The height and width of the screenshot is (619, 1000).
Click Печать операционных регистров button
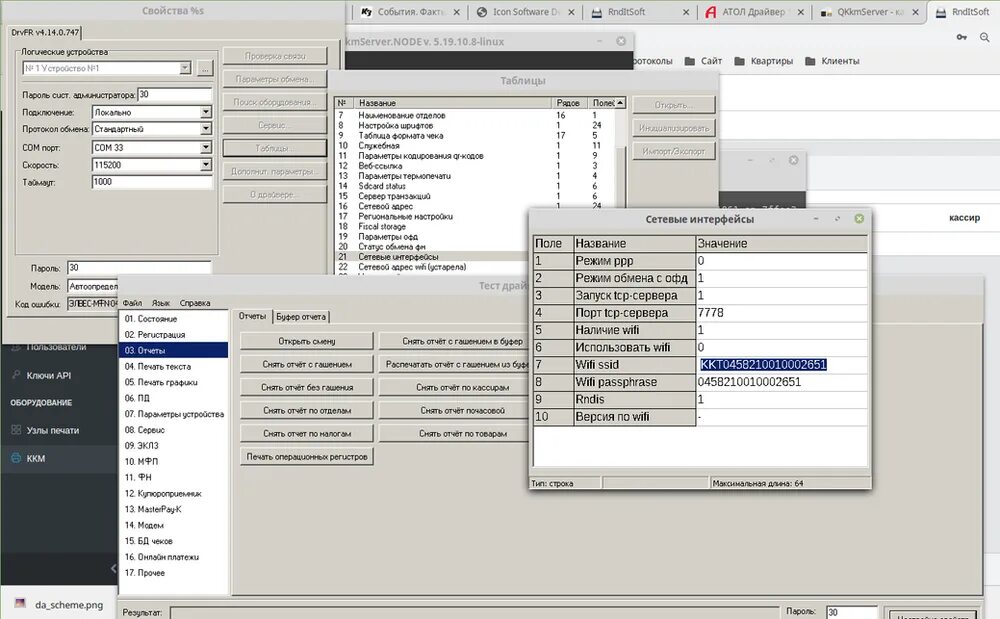pyautogui.click(x=307, y=456)
